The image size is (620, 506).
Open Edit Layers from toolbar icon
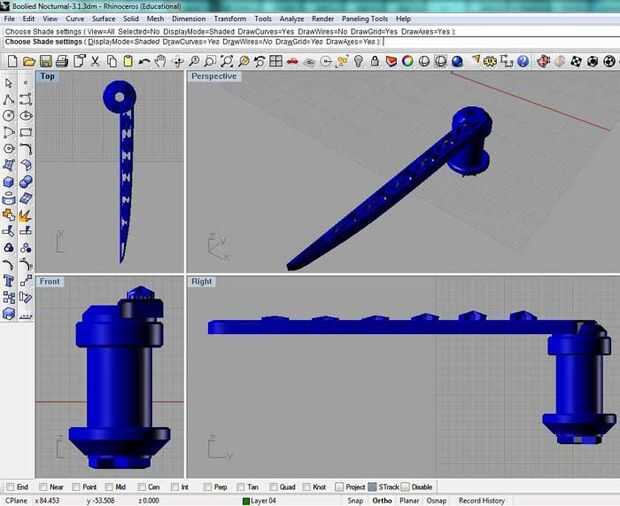(x=391, y=61)
